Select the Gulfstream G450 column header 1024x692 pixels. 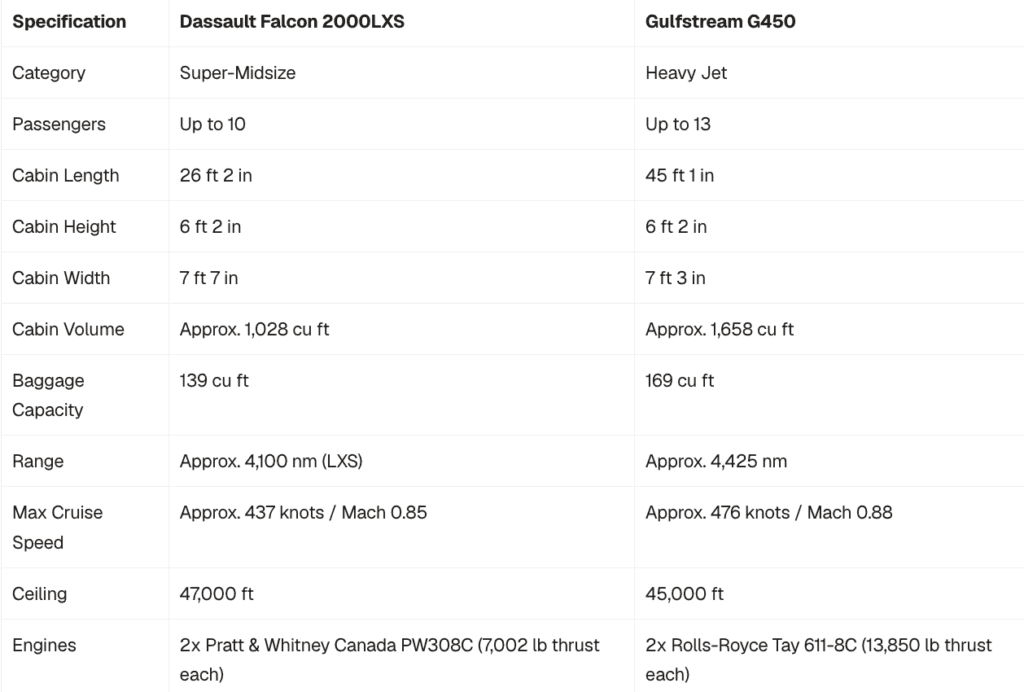[x=720, y=22]
